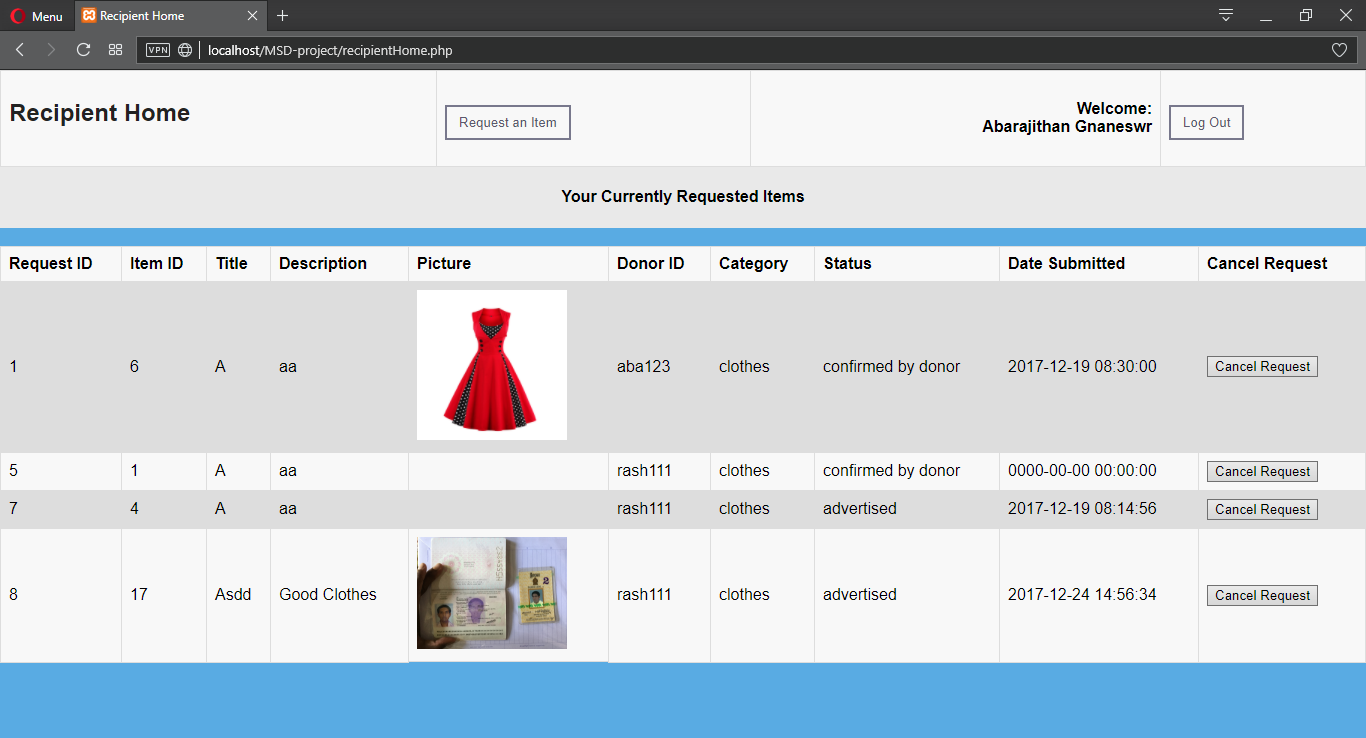Click the browser back arrow
The height and width of the screenshot is (738, 1366).
(x=20, y=50)
